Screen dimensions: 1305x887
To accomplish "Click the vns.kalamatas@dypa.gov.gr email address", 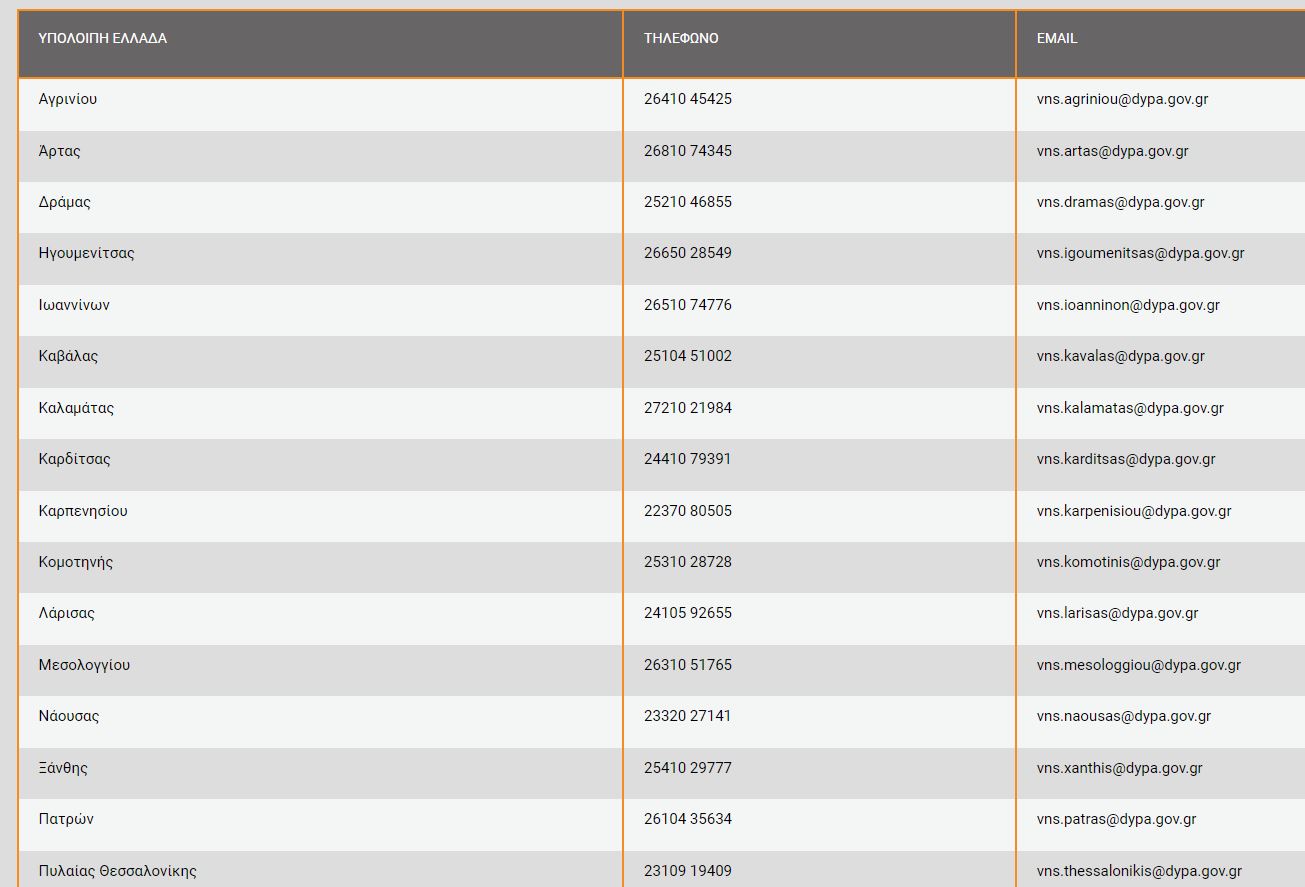I will coord(1130,408).
